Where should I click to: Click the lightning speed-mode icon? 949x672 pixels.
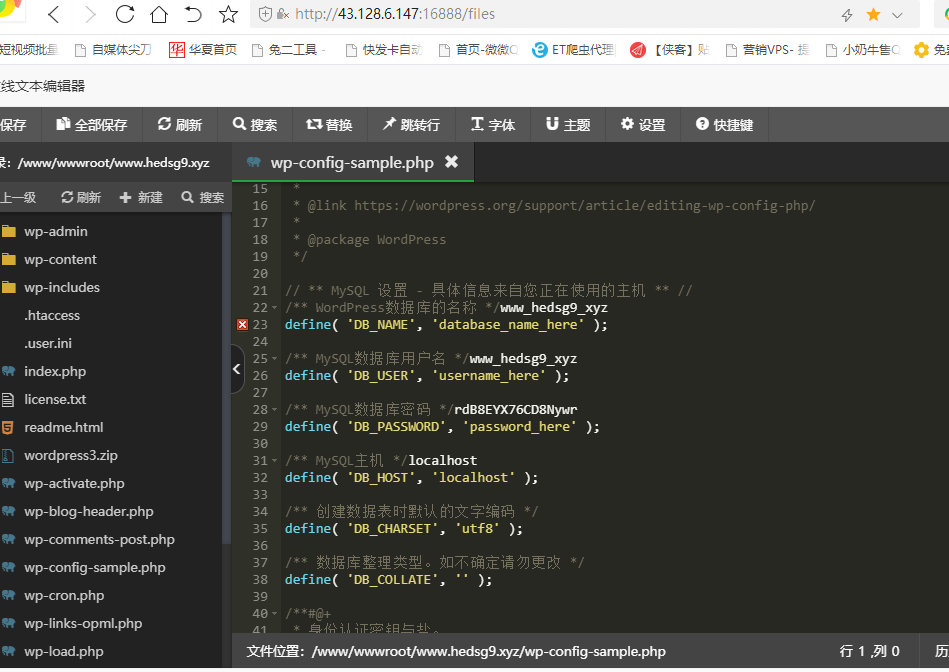click(847, 15)
